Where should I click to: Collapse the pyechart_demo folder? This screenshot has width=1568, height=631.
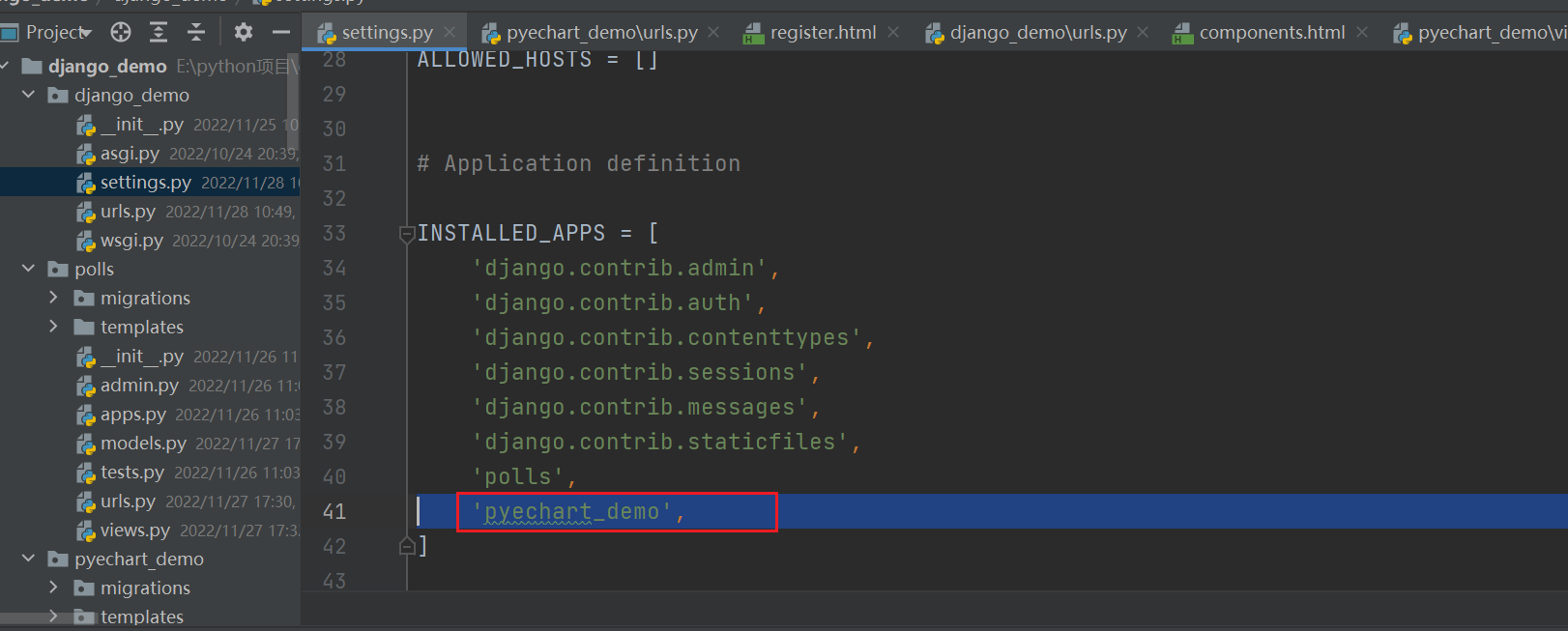[x=28, y=559]
